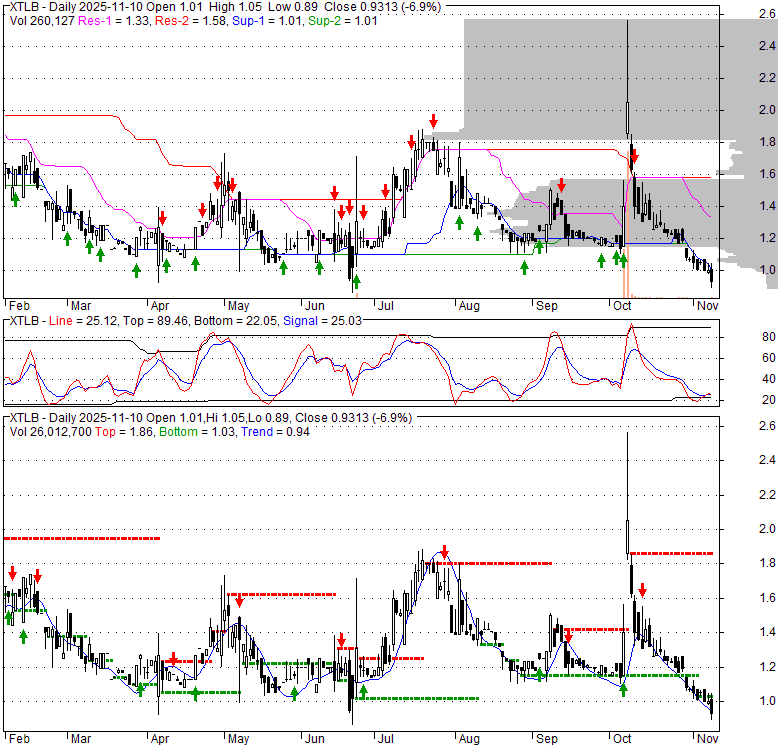Click red sell arrow above July peak, top chart
The height and width of the screenshot is (745, 780).
(x=434, y=120)
